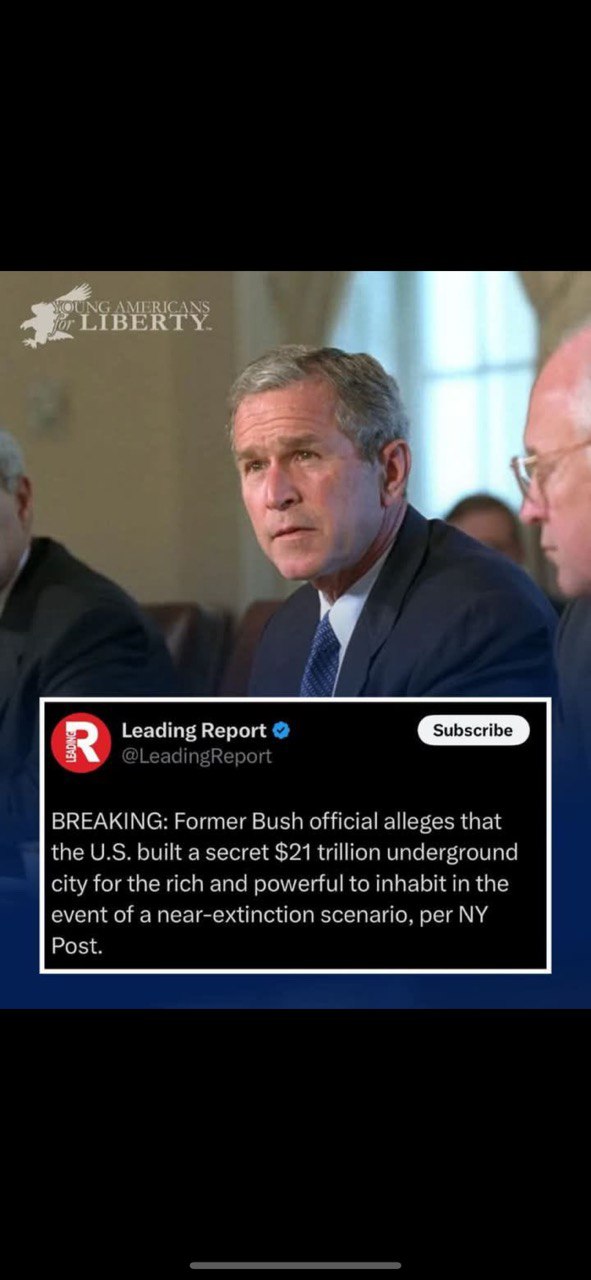Tap the home indicator bar at the bottom
Viewport: 591px width, 1280px height.
[x=296, y=1265]
